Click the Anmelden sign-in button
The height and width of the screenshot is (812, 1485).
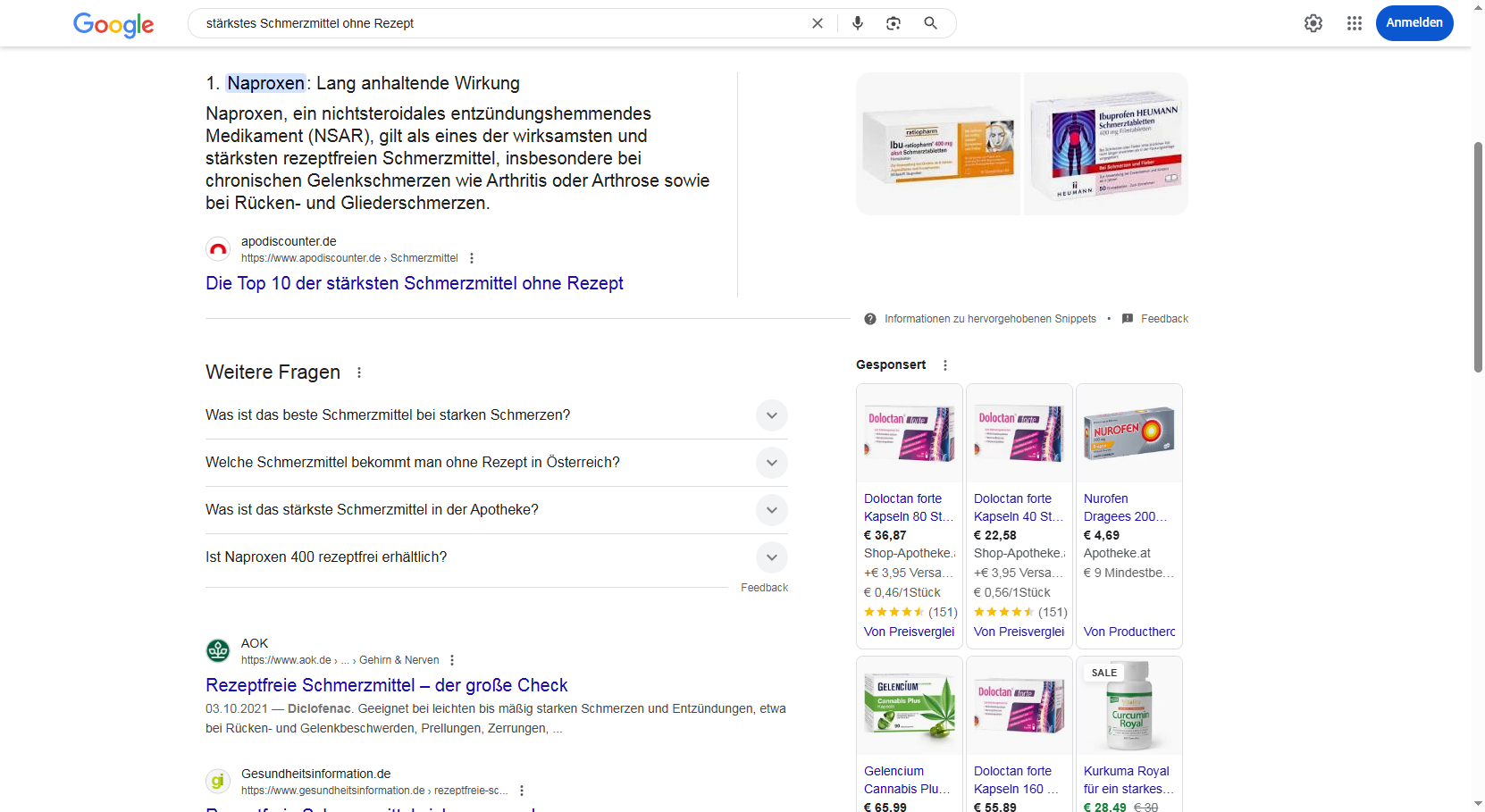point(1414,23)
